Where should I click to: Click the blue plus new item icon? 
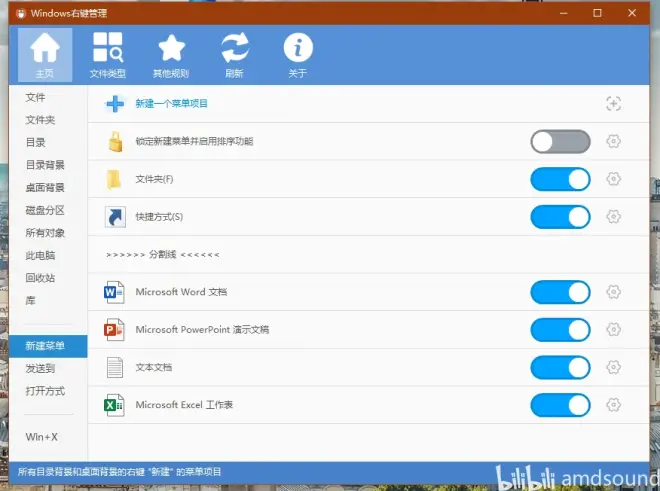[x=115, y=104]
